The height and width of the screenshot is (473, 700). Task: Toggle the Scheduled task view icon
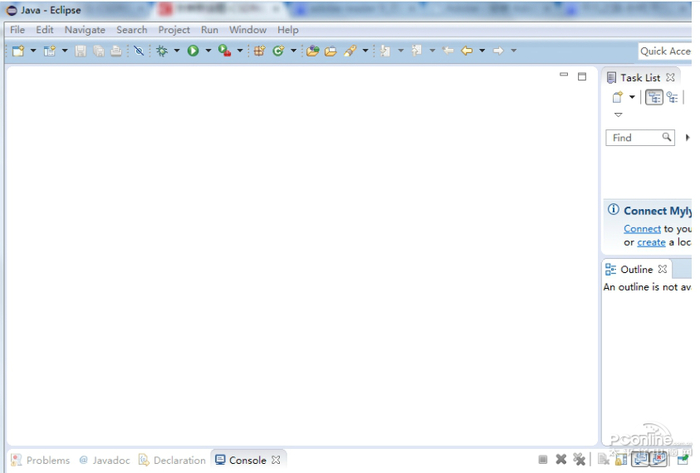(672, 97)
